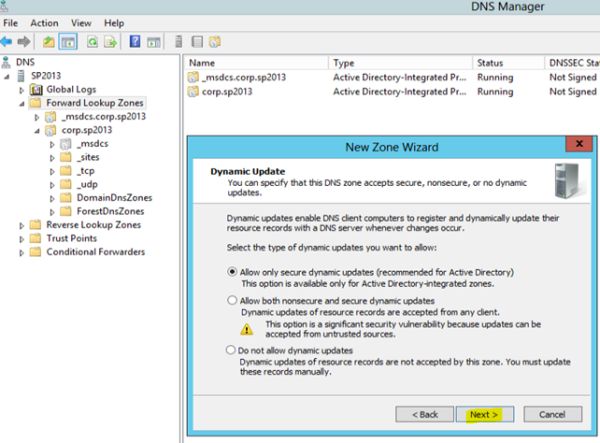Screen dimensions: 600x443
Task: Sort by the Status column header
Action: click(x=509, y=63)
